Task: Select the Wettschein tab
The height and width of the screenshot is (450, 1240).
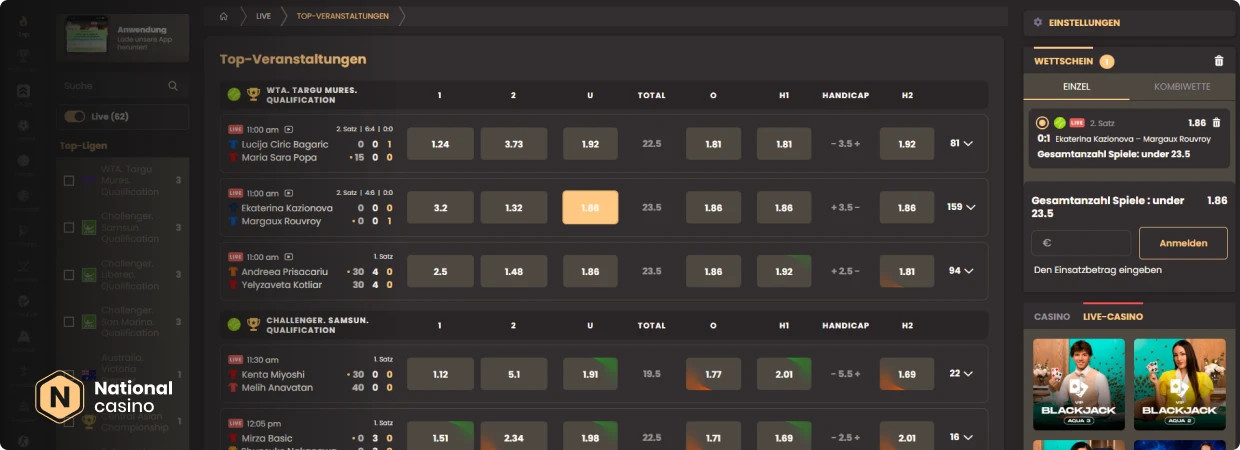Action: click(x=1064, y=61)
